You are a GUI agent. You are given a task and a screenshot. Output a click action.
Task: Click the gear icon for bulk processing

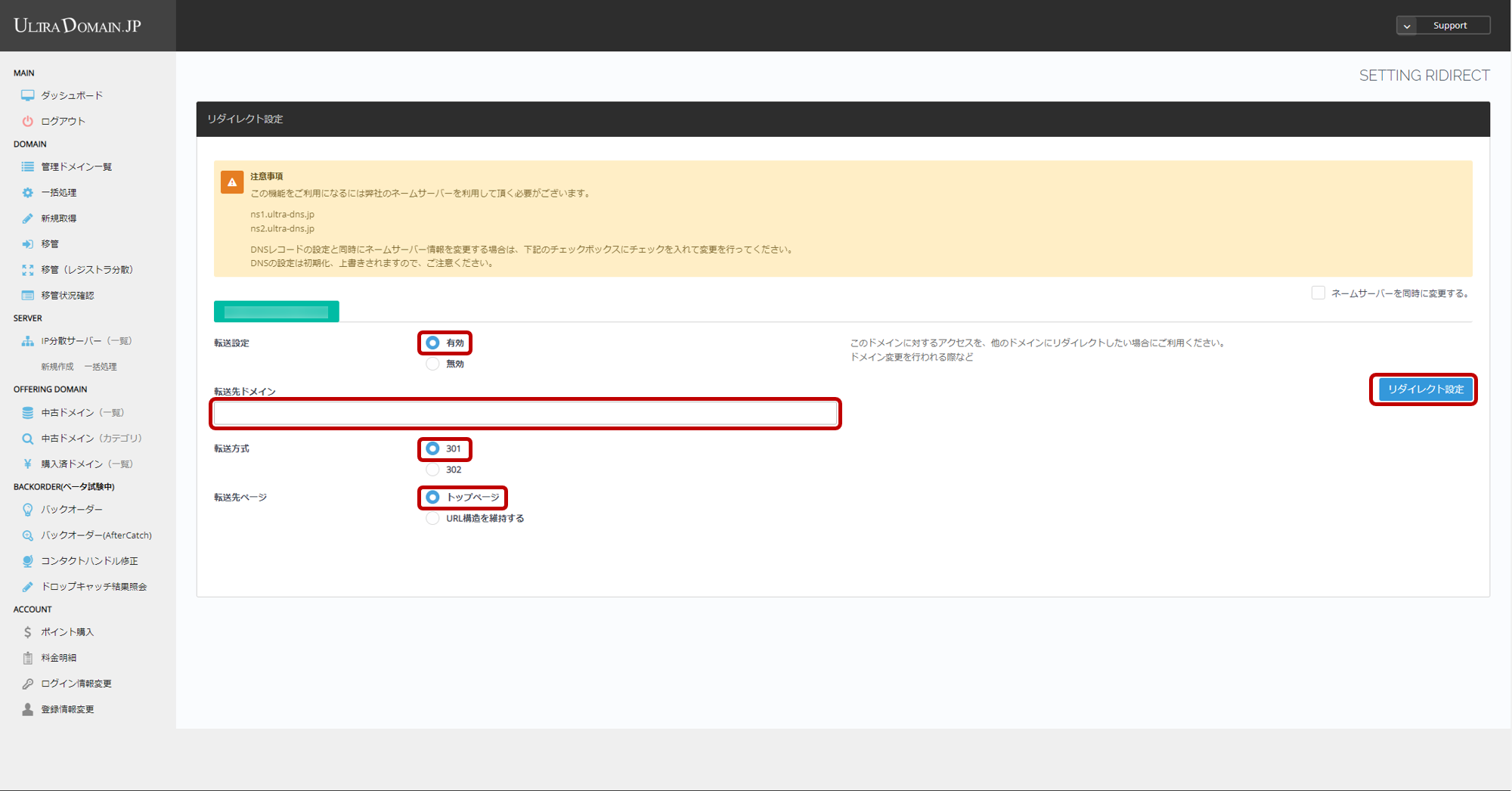click(x=28, y=193)
